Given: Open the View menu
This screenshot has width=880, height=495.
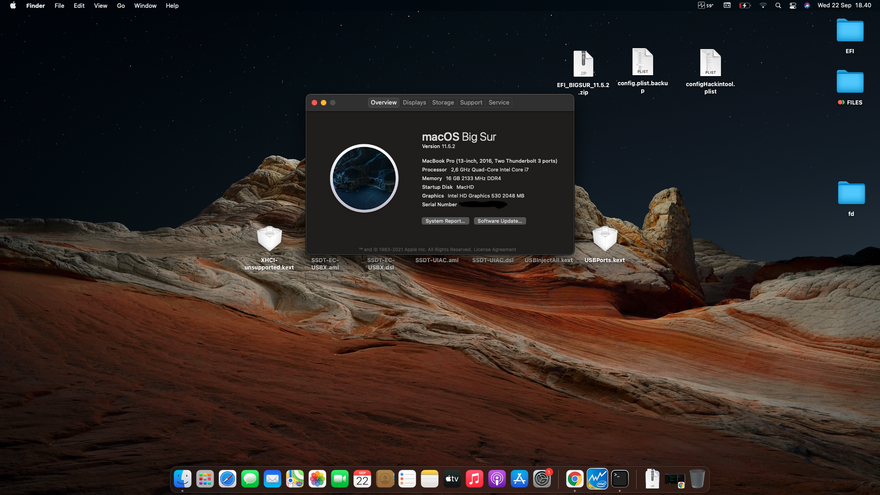Looking at the screenshot, I should point(100,6).
